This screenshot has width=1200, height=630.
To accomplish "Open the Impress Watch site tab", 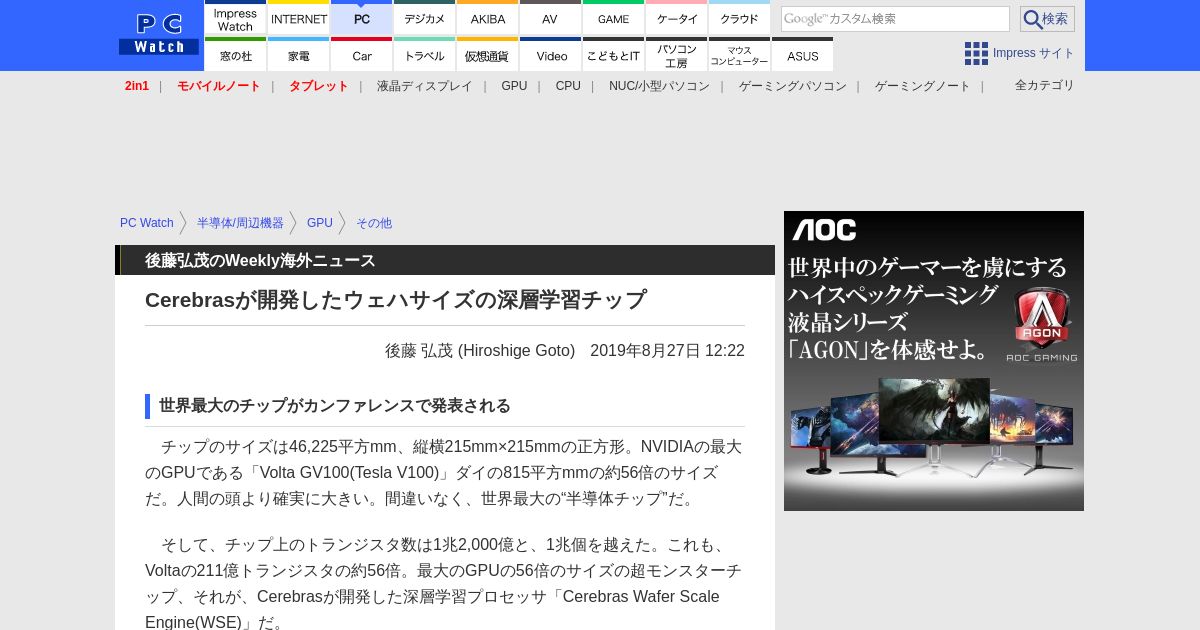I will [x=235, y=18].
